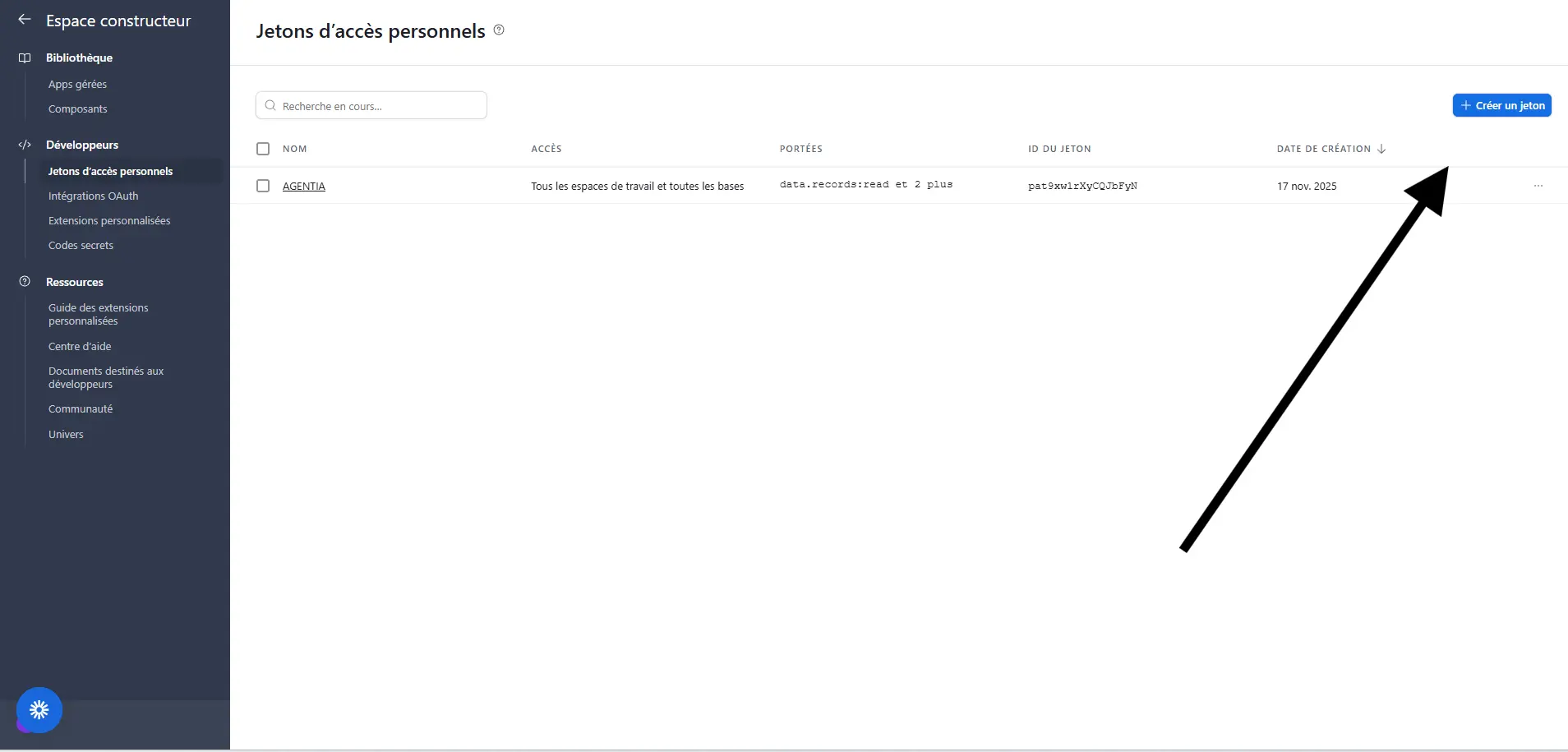Sort by creation date using the down arrow
The height and width of the screenshot is (752, 1568).
pyautogui.click(x=1381, y=149)
